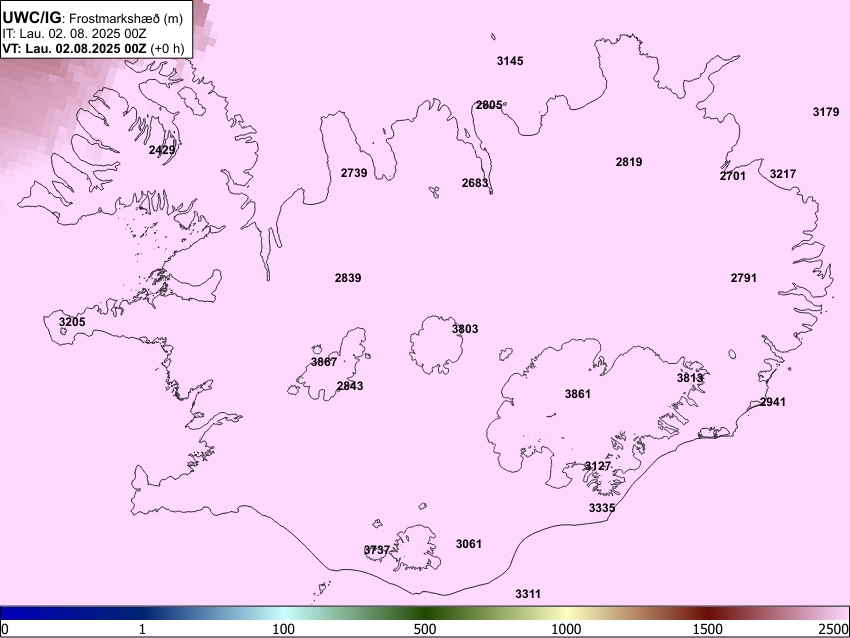Click the 3861 value on Vatnajökull
The width and height of the screenshot is (850, 638).
[578, 394]
